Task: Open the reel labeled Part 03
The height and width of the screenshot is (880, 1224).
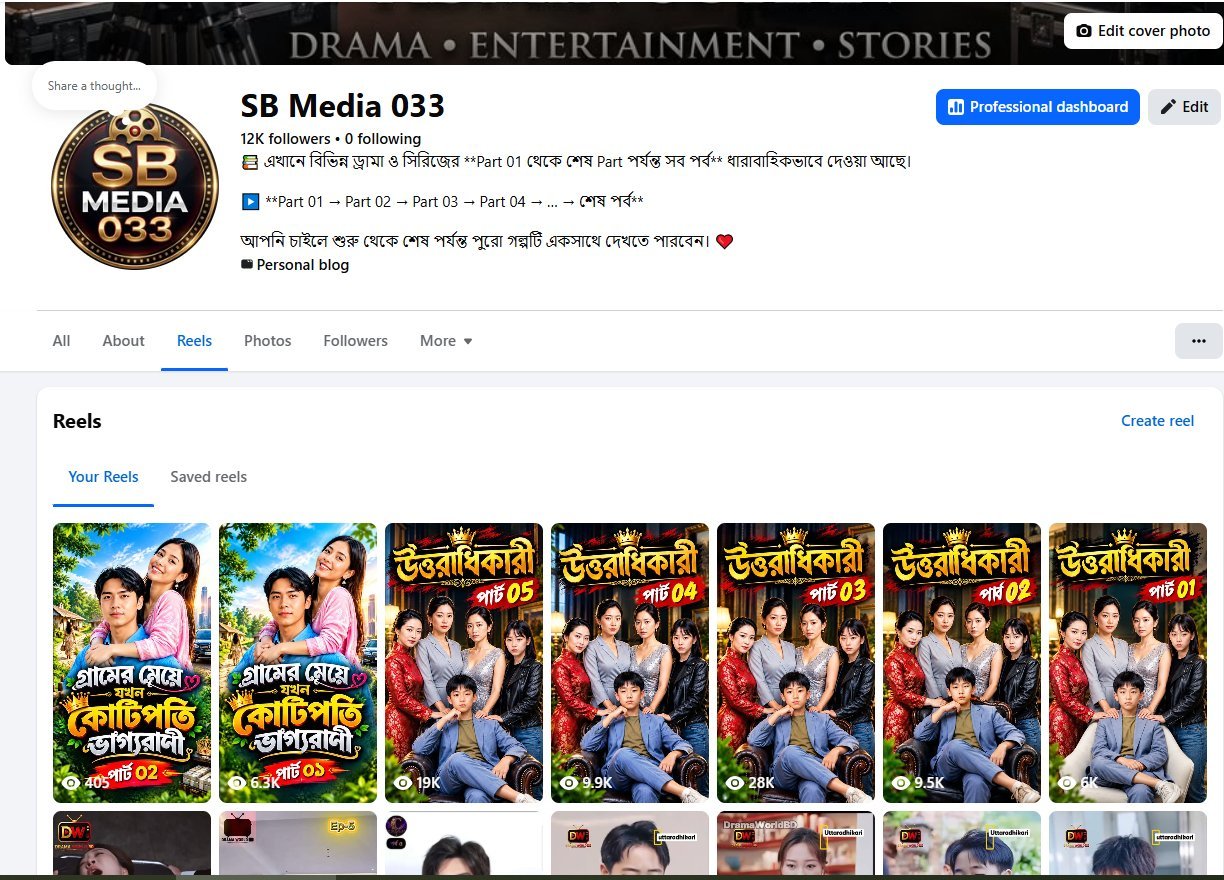Action: (x=796, y=662)
